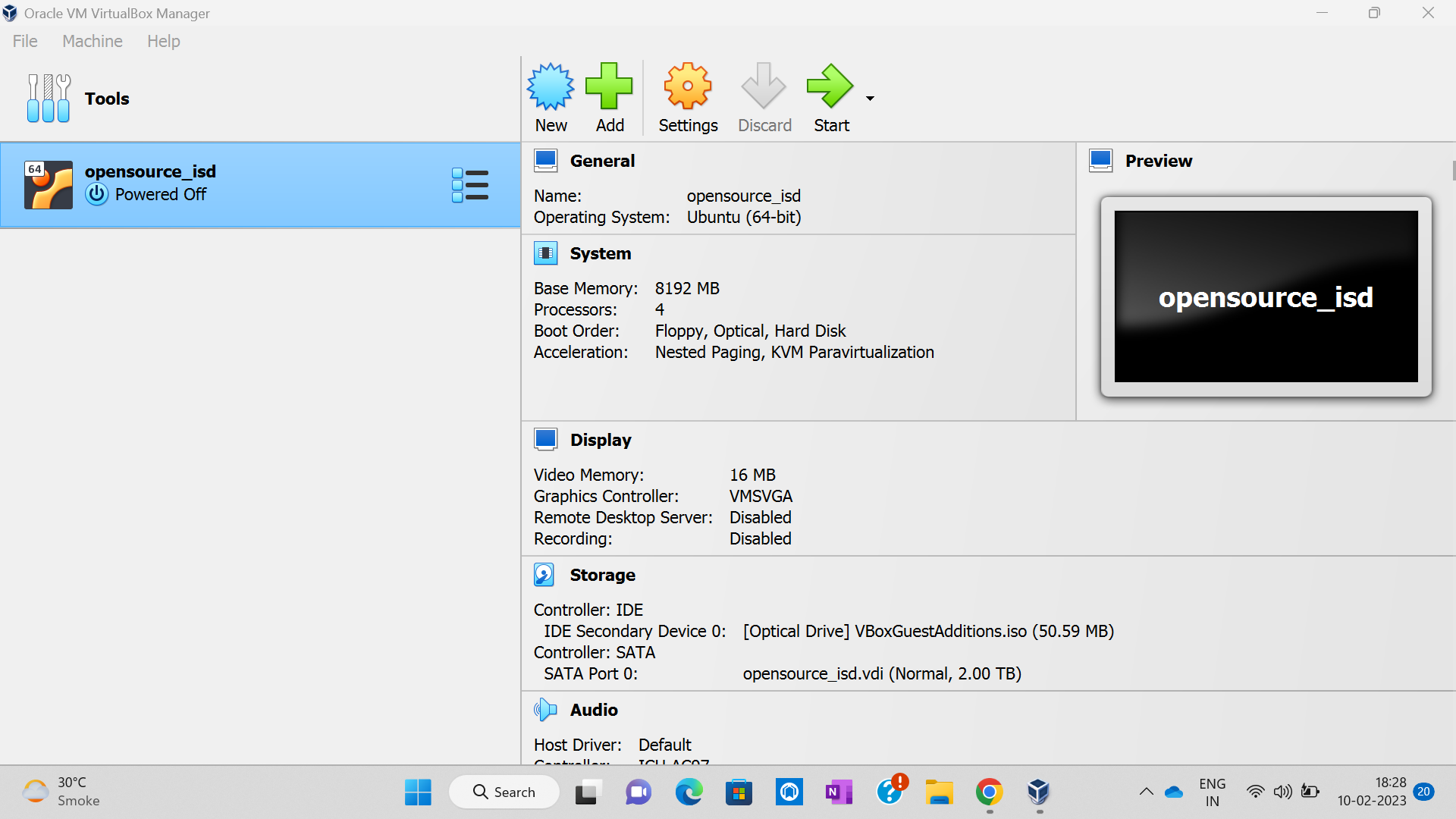
Task: Open the Machine menu
Action: [x=92, y=41]
